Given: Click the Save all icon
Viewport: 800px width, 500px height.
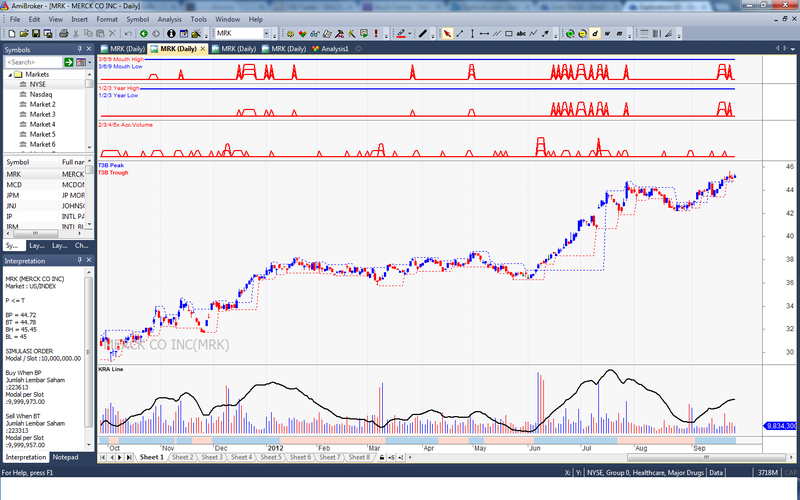Looking at the screenshot, I should [48, 34].
